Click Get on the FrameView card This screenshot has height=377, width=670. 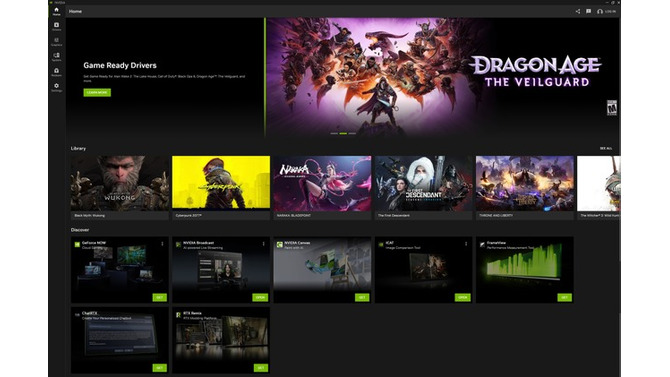point(564,297)
